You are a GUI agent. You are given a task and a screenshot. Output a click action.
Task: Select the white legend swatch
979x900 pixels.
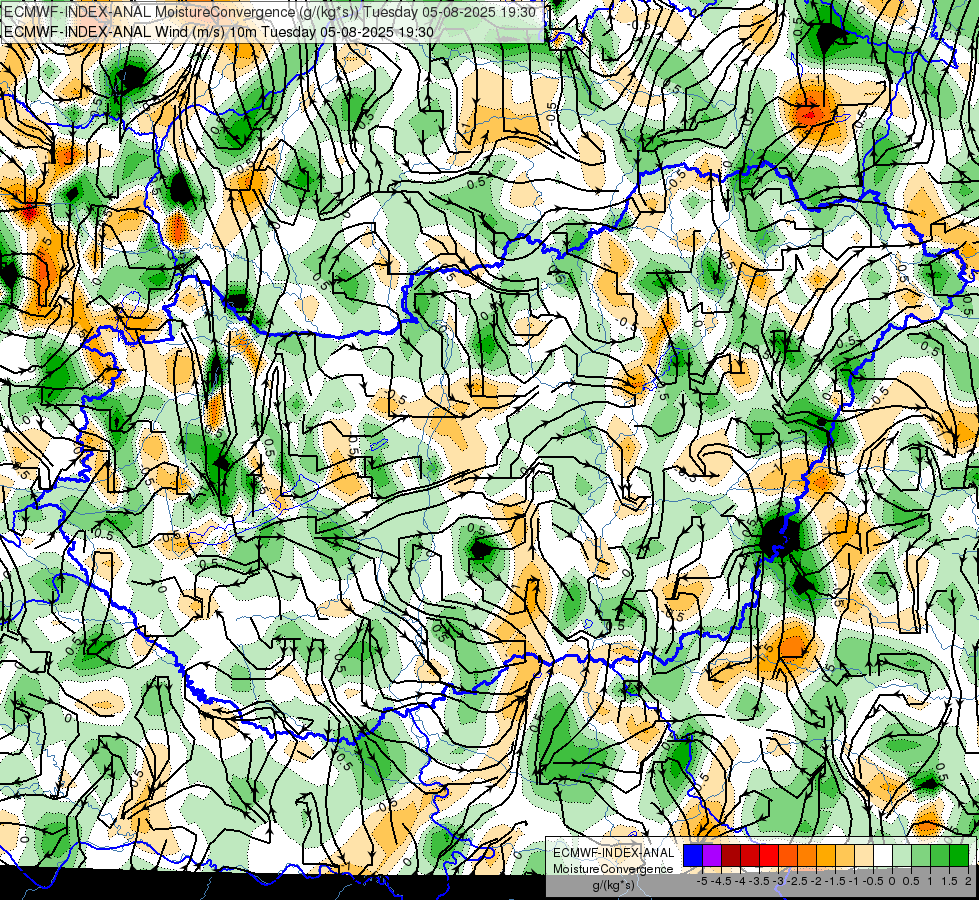point(883,855)
